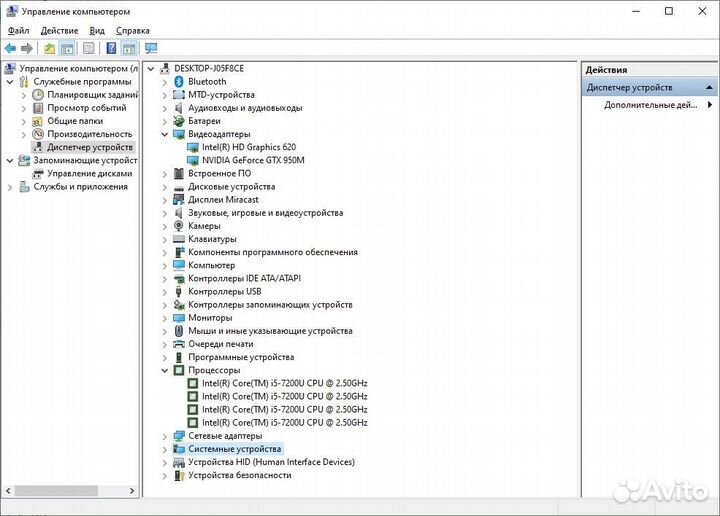The image size is (720, 516).
Task: Select Контроллеры запоминающих устройств label
Action: point(270,305)
